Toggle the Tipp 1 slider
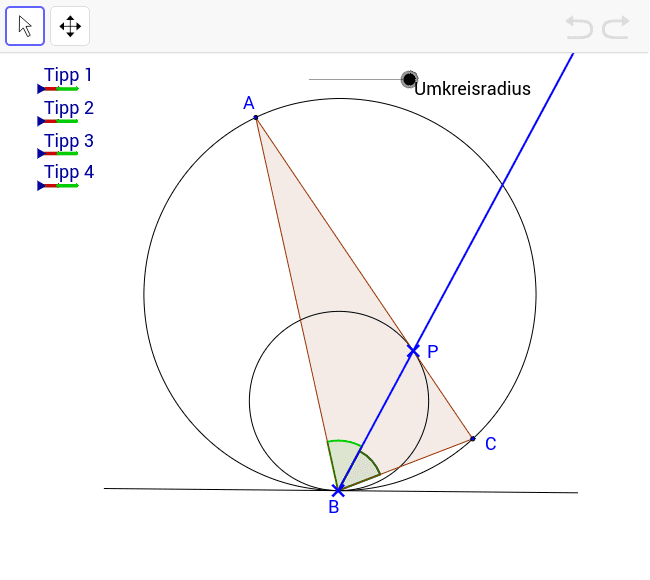This screenshot has height=580, width=650. pyautogui.click(x=58, y=88)
